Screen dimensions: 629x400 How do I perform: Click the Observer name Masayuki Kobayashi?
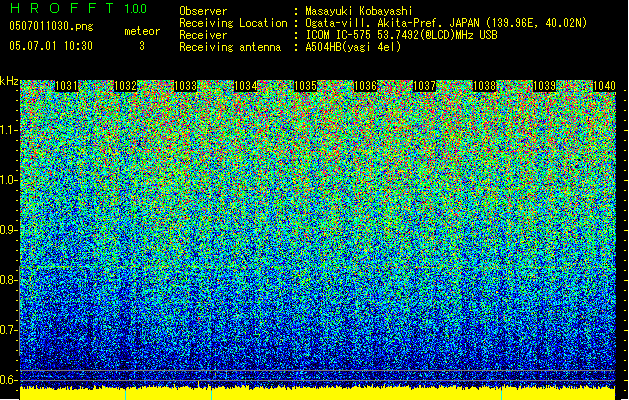[x=359, y=11]
